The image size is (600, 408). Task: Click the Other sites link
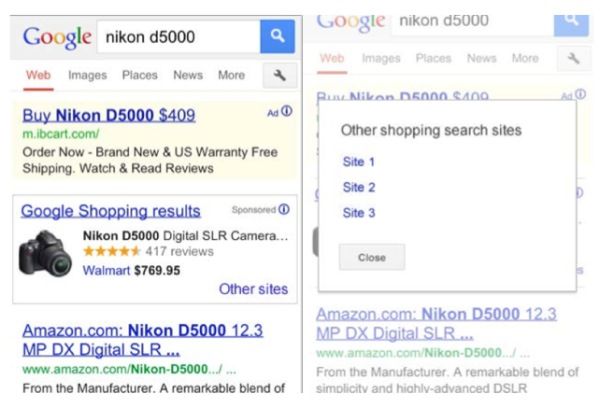[x=253, y=290]
